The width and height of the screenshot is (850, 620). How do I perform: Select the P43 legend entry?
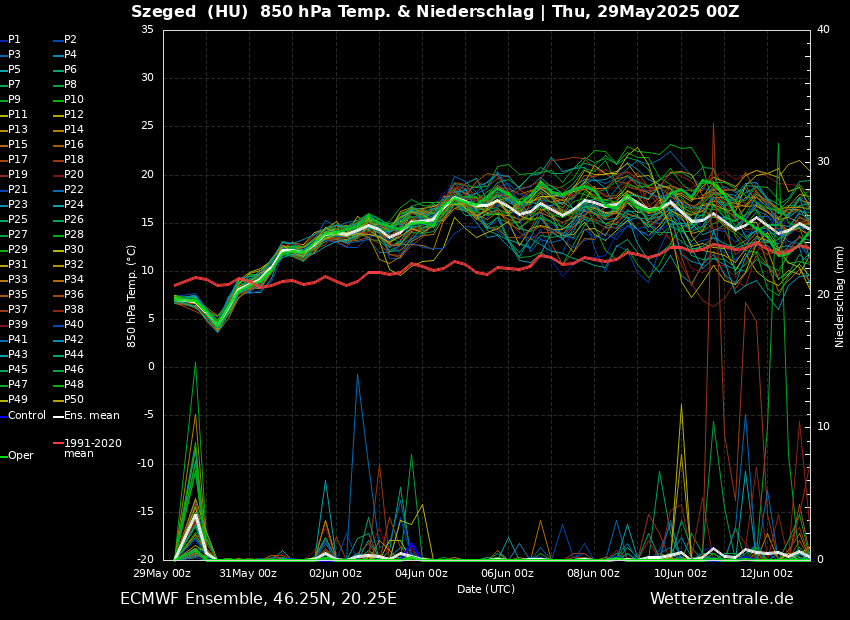(x=18, y=355)
